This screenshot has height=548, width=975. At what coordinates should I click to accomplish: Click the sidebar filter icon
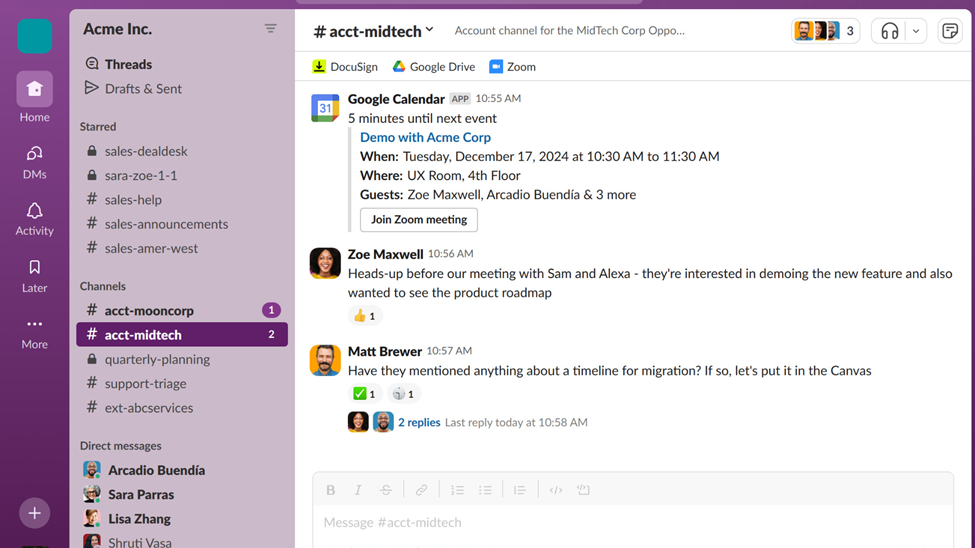coord(270,29)
